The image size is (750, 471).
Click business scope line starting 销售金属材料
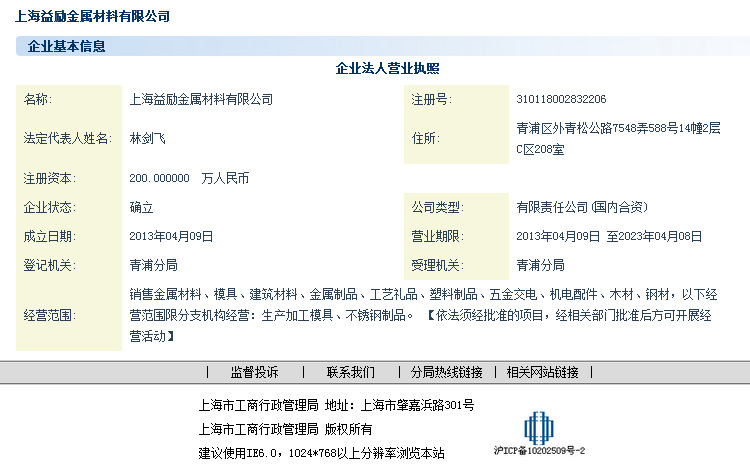(x=423, y=294)
